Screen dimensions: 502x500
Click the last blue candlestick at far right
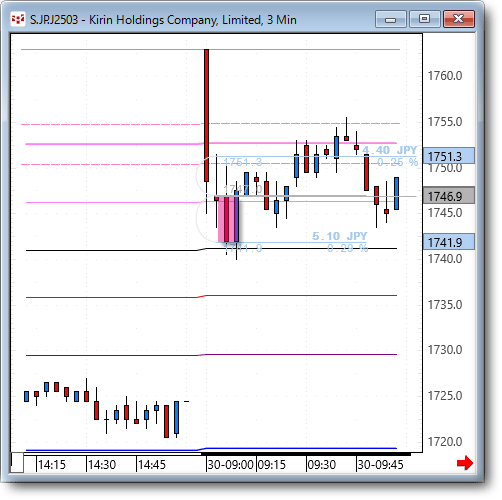[397, 193]
